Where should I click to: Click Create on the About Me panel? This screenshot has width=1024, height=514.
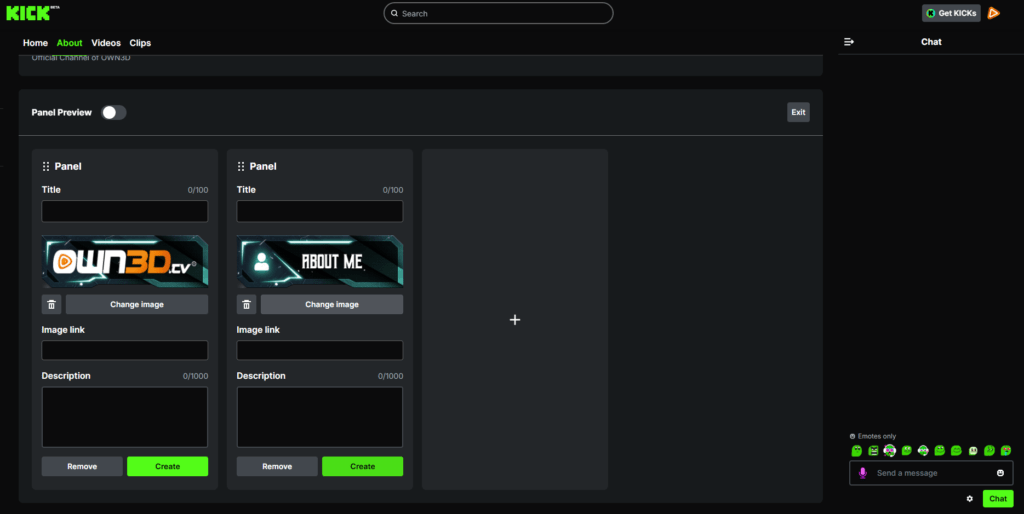point(362,467)
